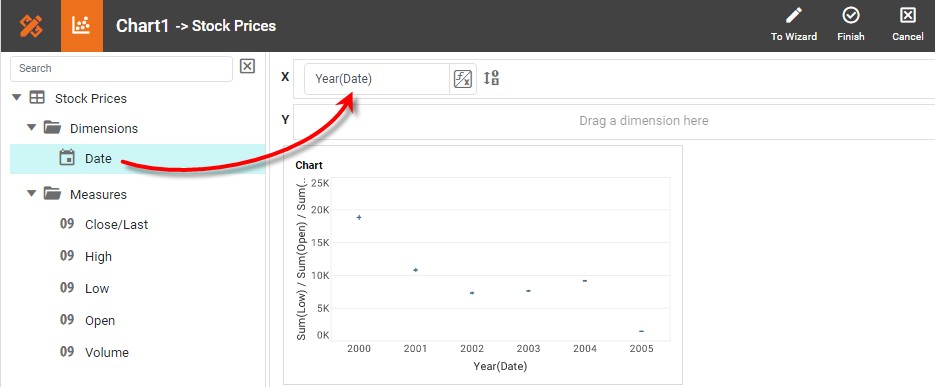Click the 2003 x-axis label
The image size is (935, 387).
click(x=528, y=348)
